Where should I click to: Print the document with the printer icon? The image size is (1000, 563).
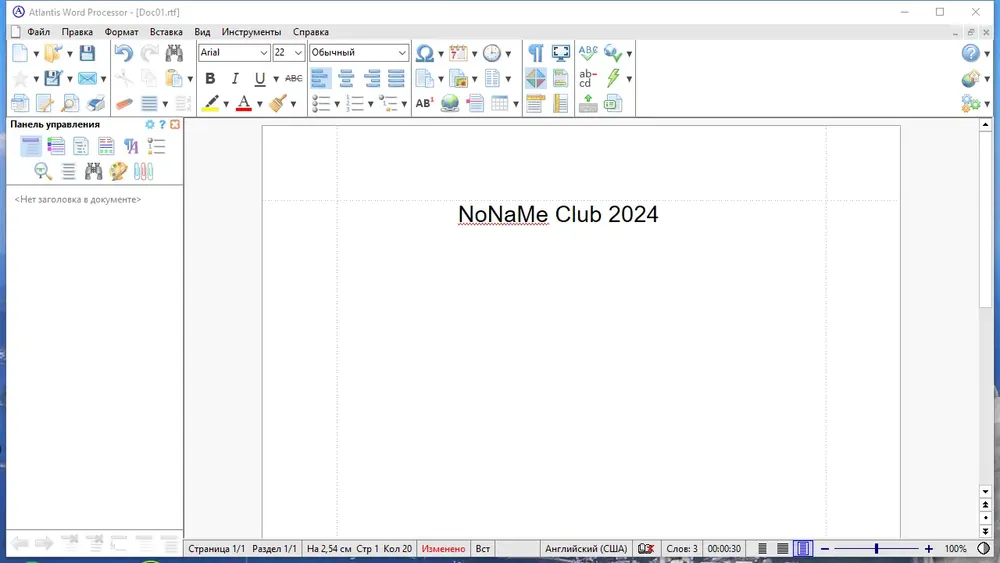click(96, 103)
